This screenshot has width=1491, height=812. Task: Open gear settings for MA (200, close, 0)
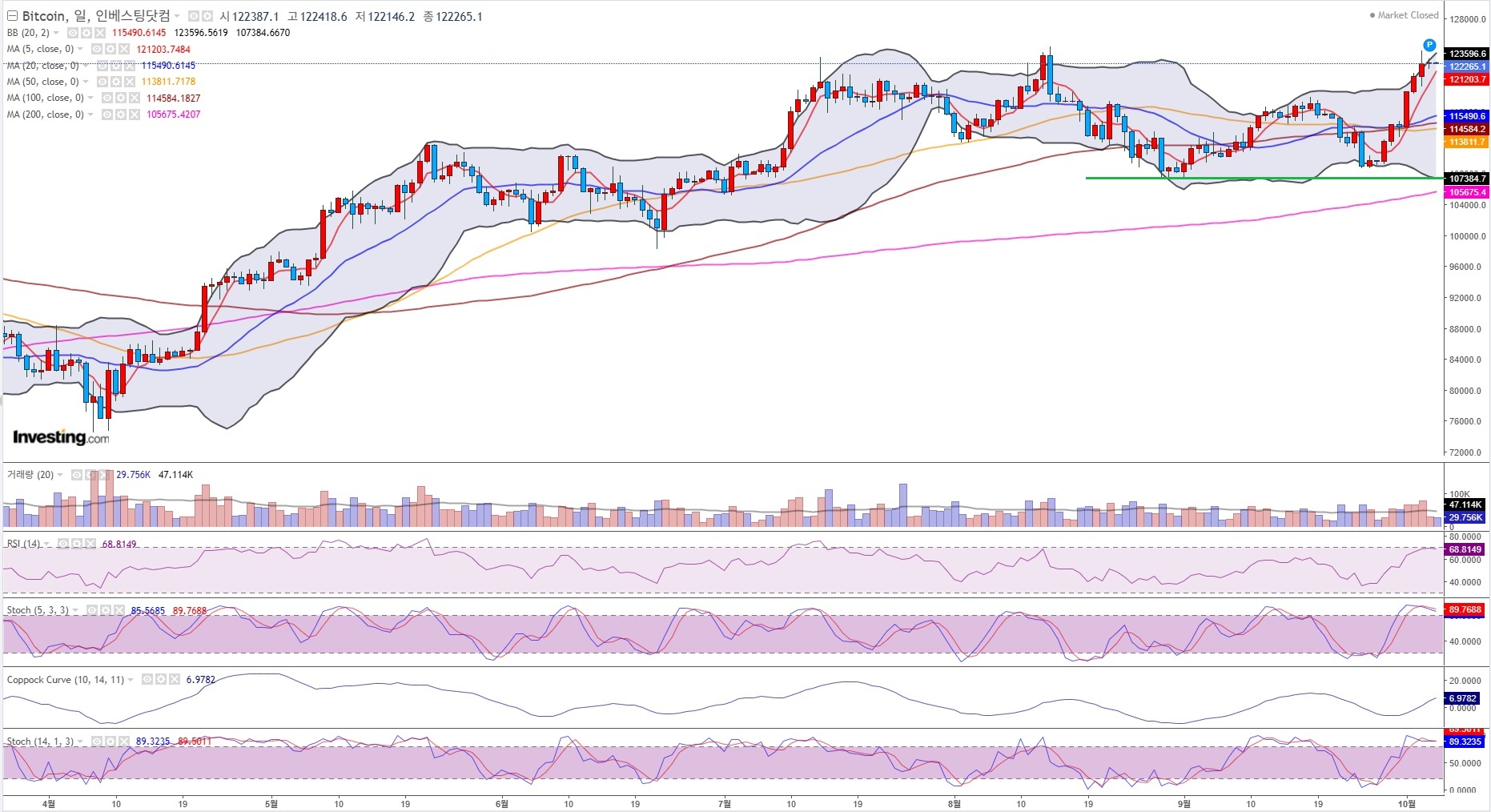[121, 115]
